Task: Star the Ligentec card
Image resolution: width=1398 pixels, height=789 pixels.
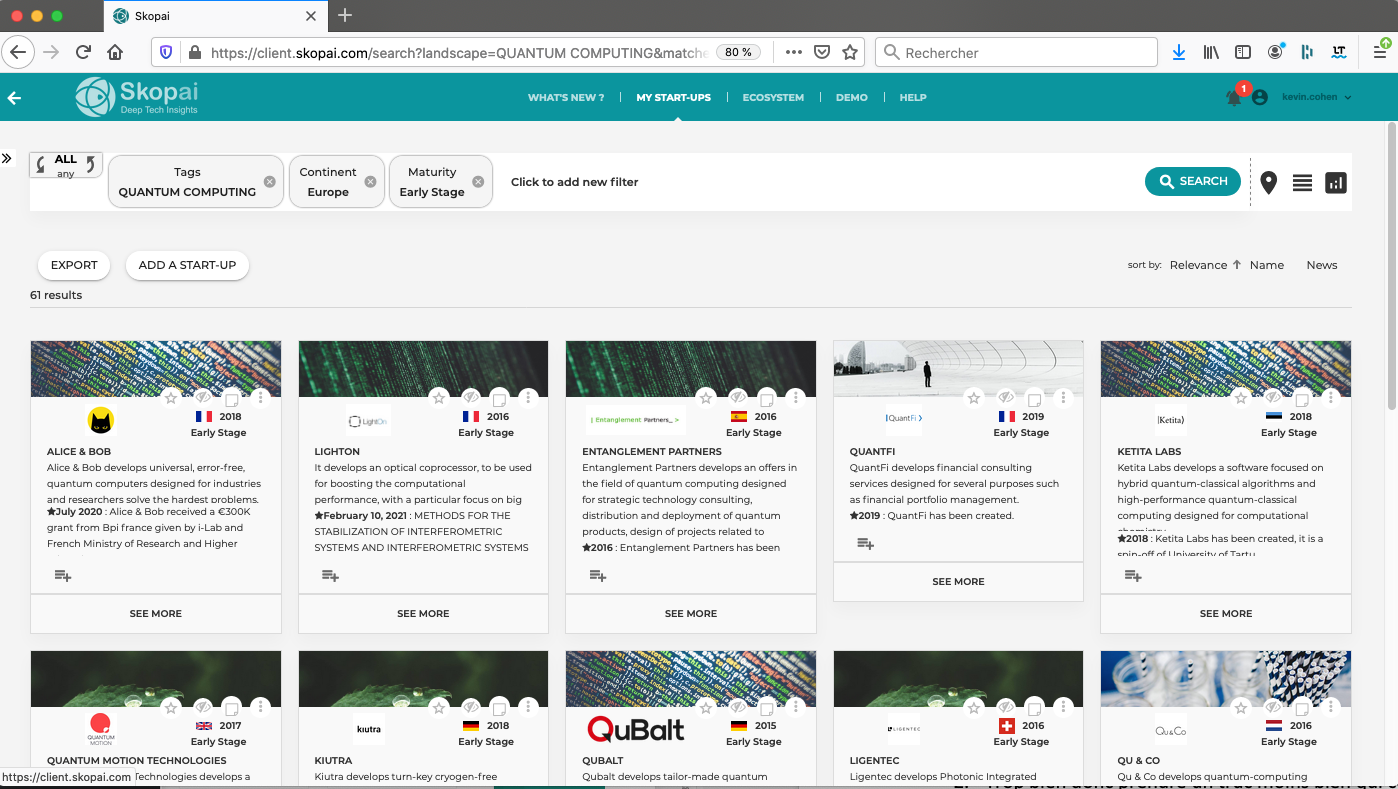Action: click(973, 707)
